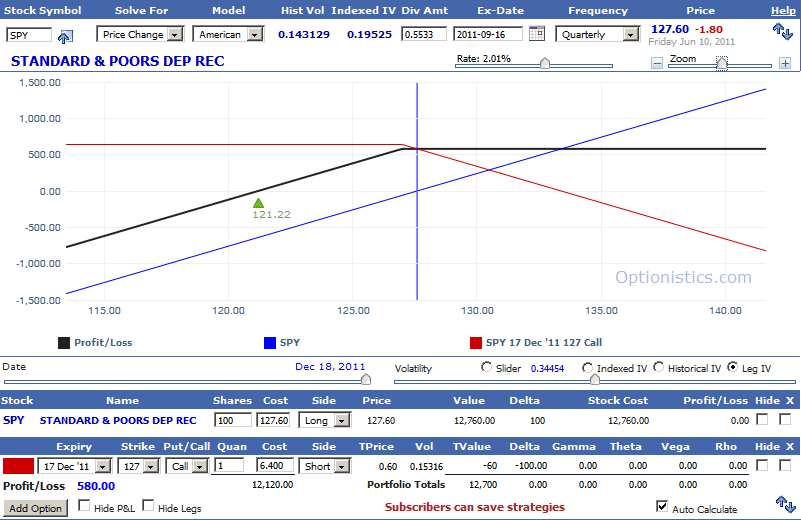Click the price 127.60 in header
801x520 pixels.
pyautogui.click(x=670, y=29)
